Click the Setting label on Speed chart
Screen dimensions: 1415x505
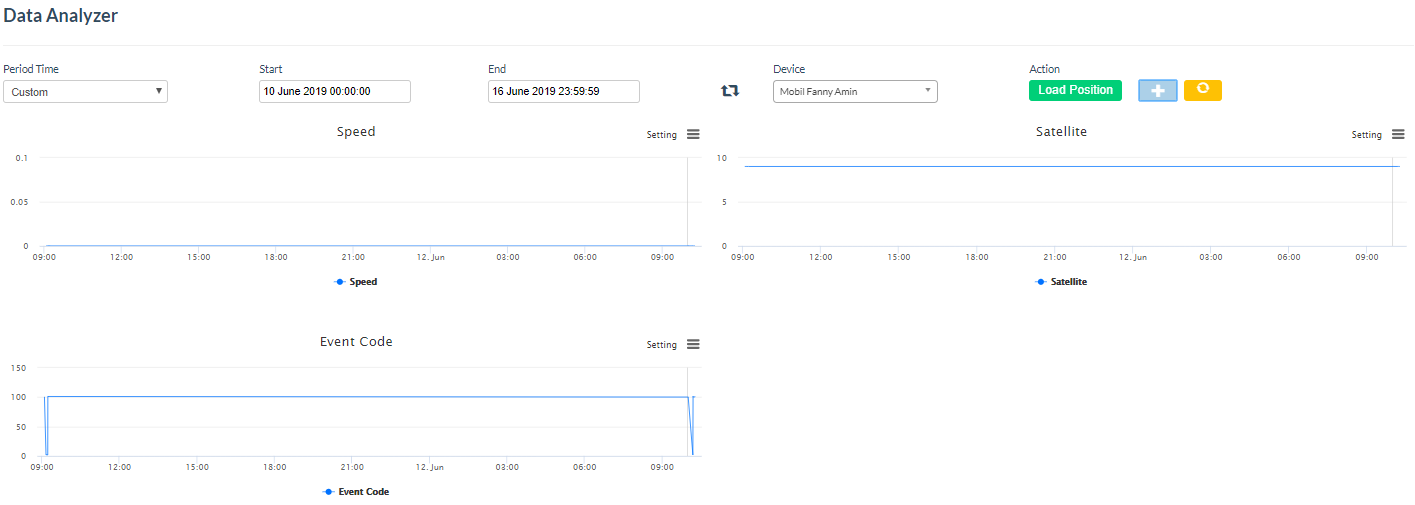pyautogui.click(x=661, y=135)
